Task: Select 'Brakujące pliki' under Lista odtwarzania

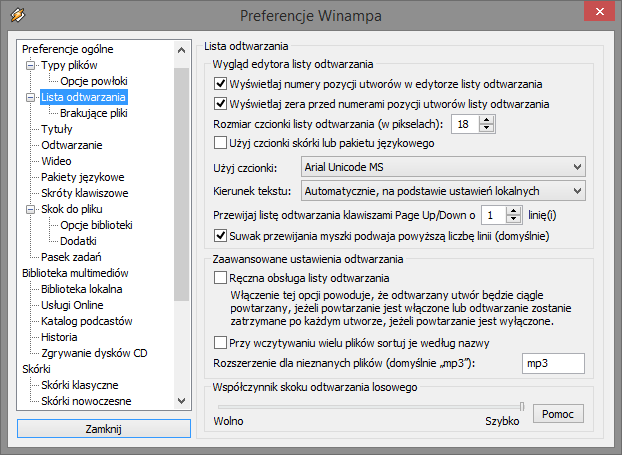Action: [94, 113]
